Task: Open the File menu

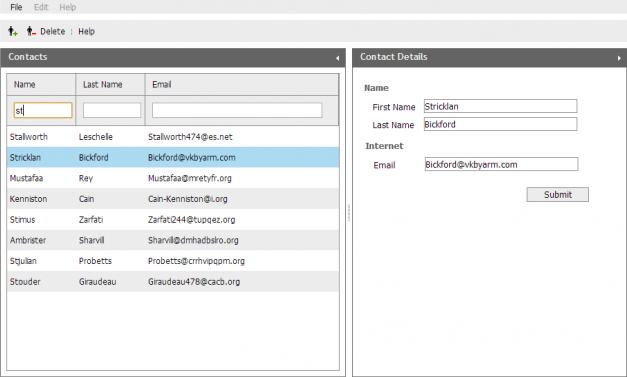Action: click(16, 7)
